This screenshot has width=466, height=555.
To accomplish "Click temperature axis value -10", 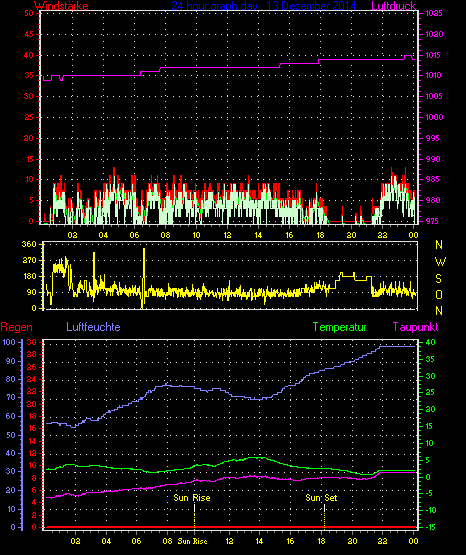I will click(430, 510).
